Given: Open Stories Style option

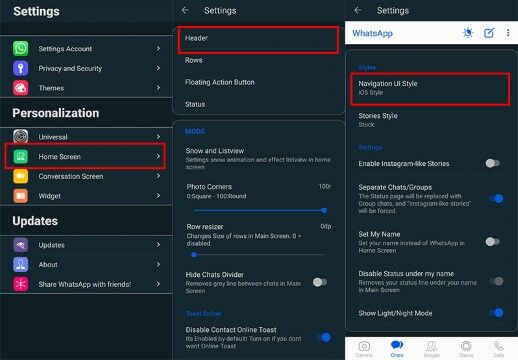Looking at the screenshot, I should coord(430,120).
